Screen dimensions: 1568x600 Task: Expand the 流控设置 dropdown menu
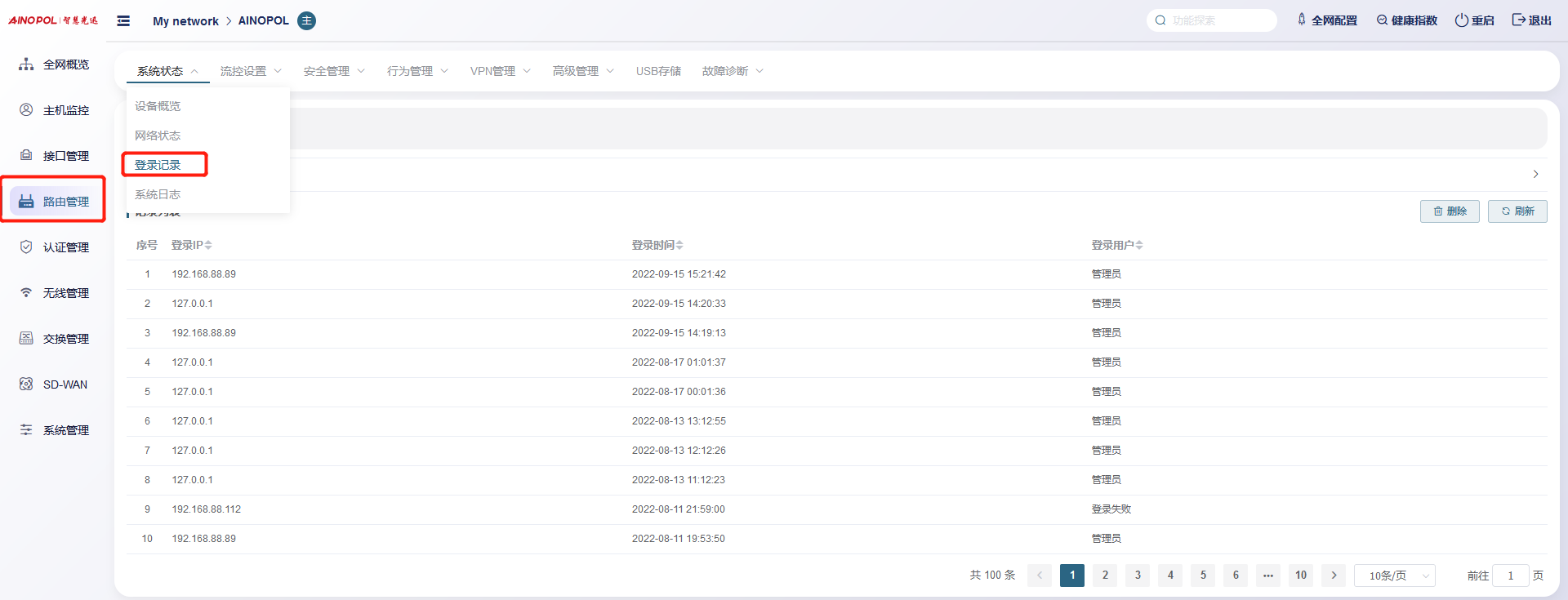pos(251,71)
